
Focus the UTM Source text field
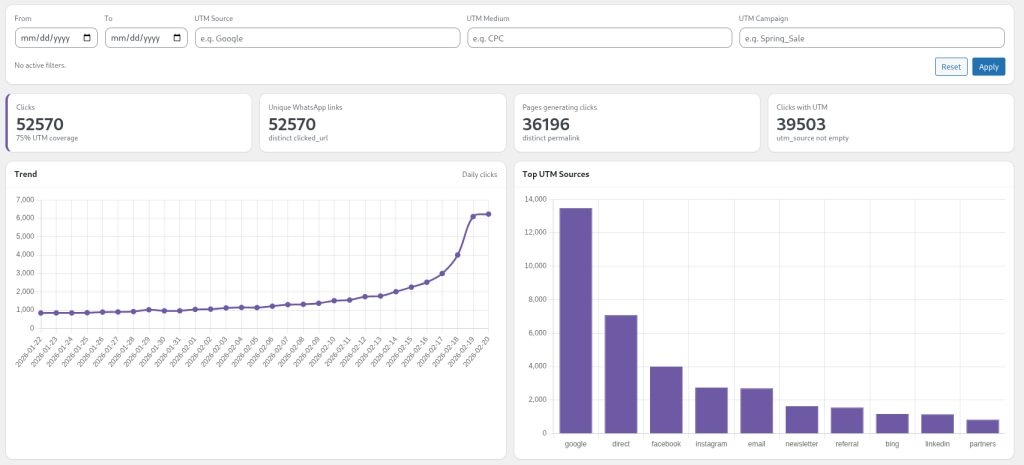point(326,38)
